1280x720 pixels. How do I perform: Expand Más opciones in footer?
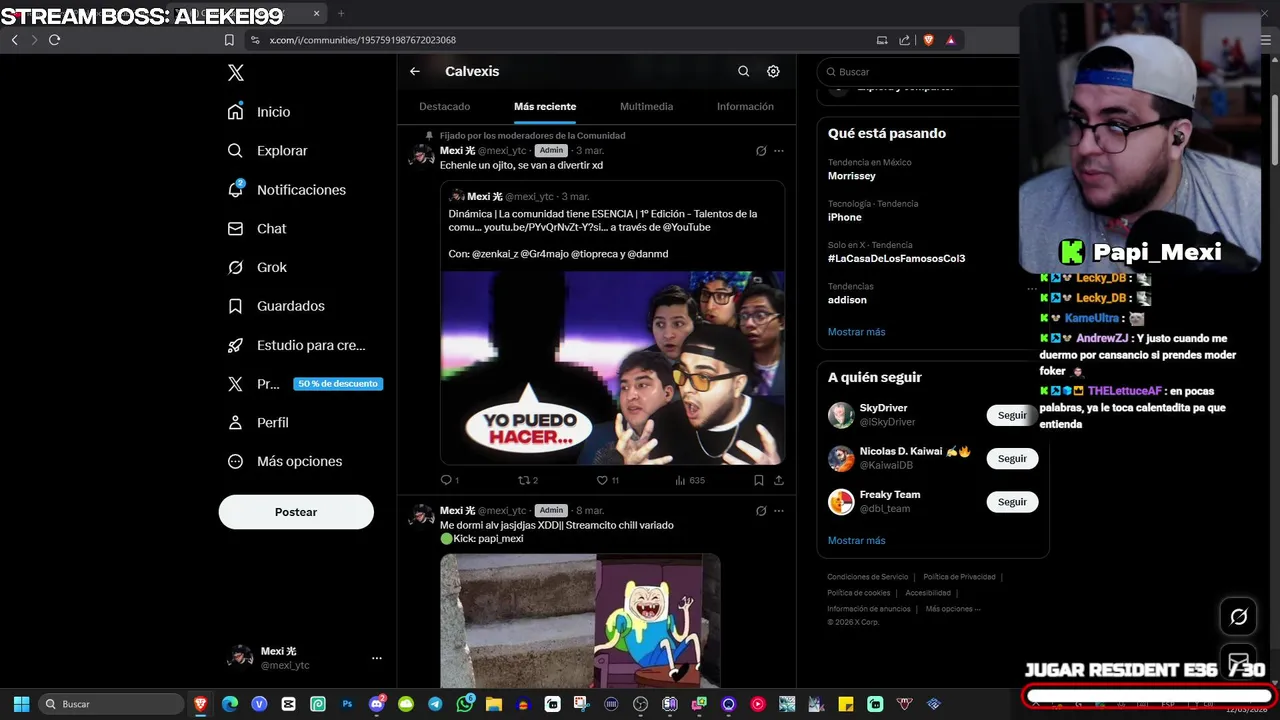click(952, 609)
